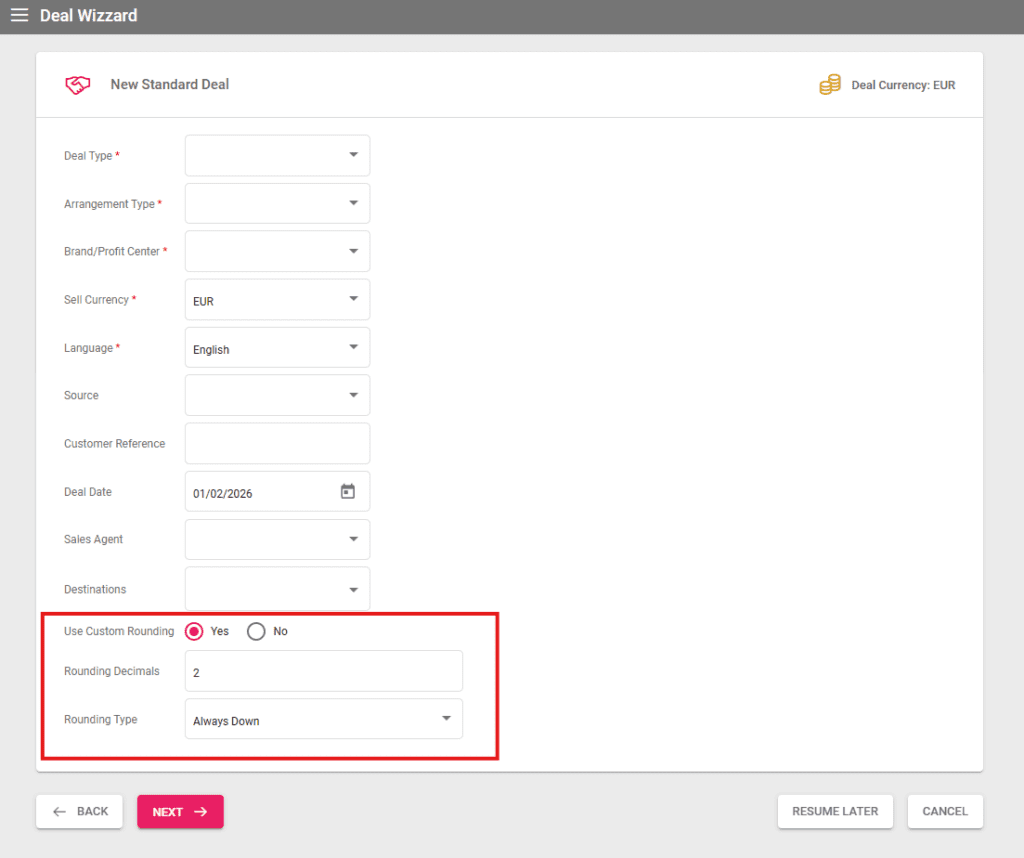1024x858 pixels.
Task: Click the RESUME LATER button
Action: 835,811
